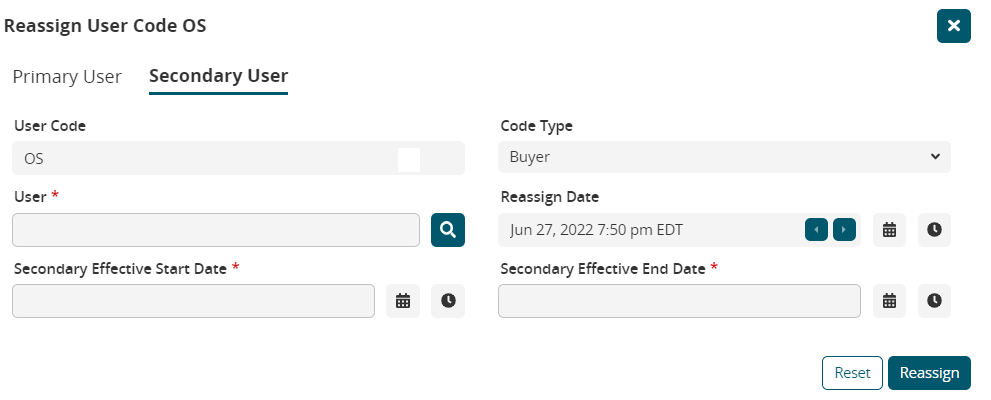Focus the User input field
The height and width of the screenshot is (400, 991).
pyautogui.click(x=216, y=230)
